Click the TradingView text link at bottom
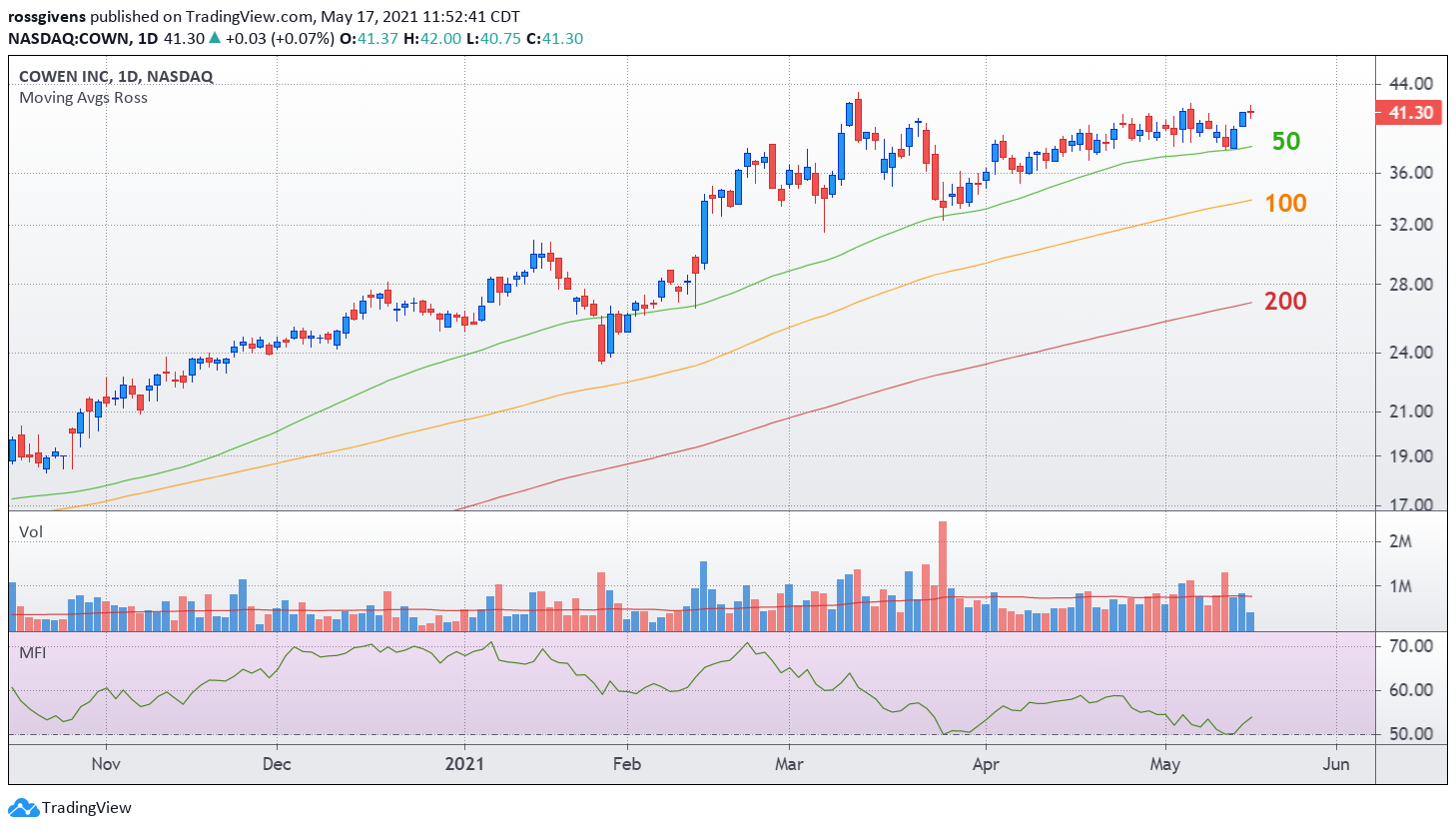 87,807
